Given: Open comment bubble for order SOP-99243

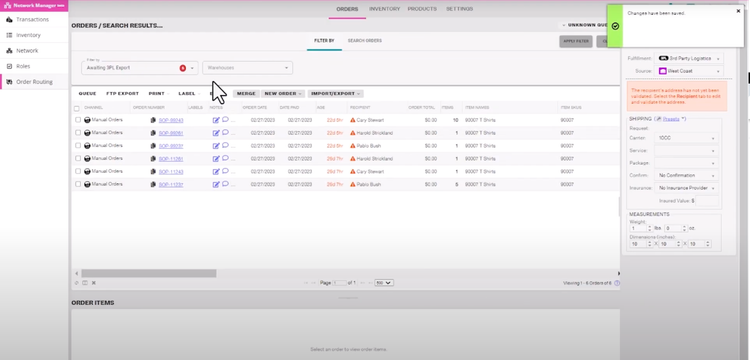Looking at the screenshot, I should (x=225, y=120).
